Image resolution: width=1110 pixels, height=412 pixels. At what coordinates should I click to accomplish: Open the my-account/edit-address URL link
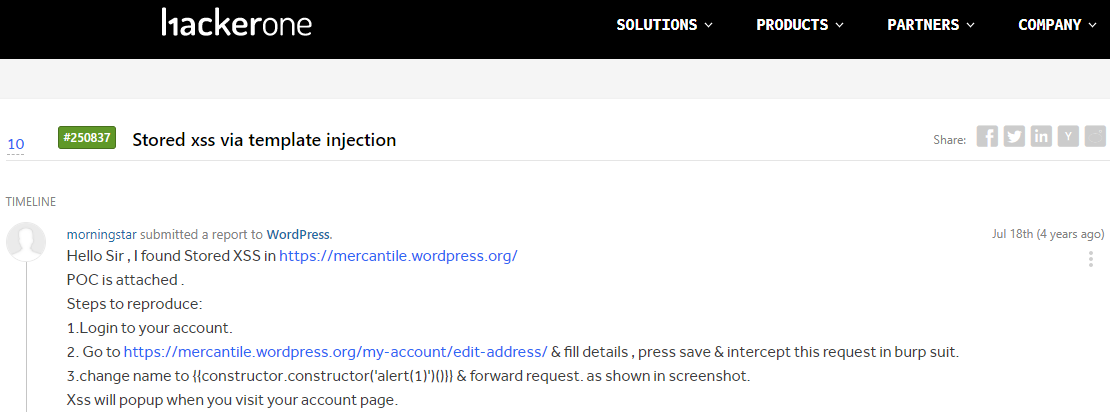click(335, 352)
